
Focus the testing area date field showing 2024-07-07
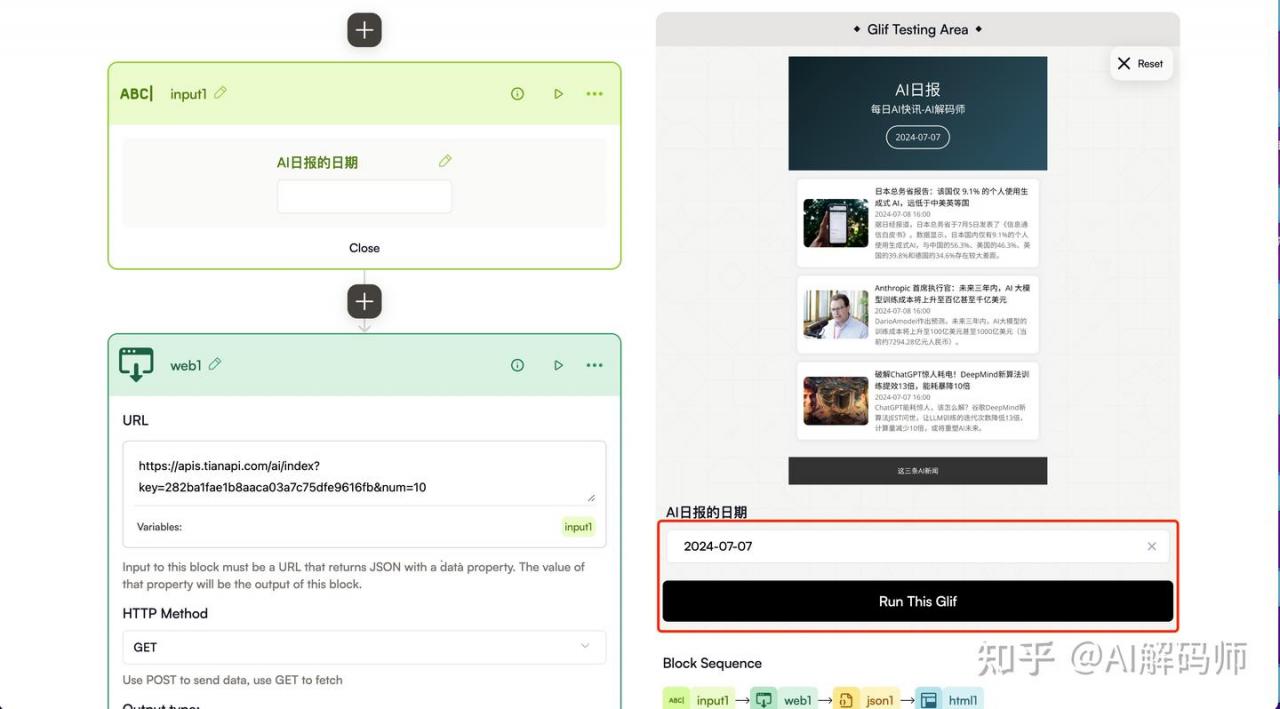pyautogui.click(x=918, y=546)
